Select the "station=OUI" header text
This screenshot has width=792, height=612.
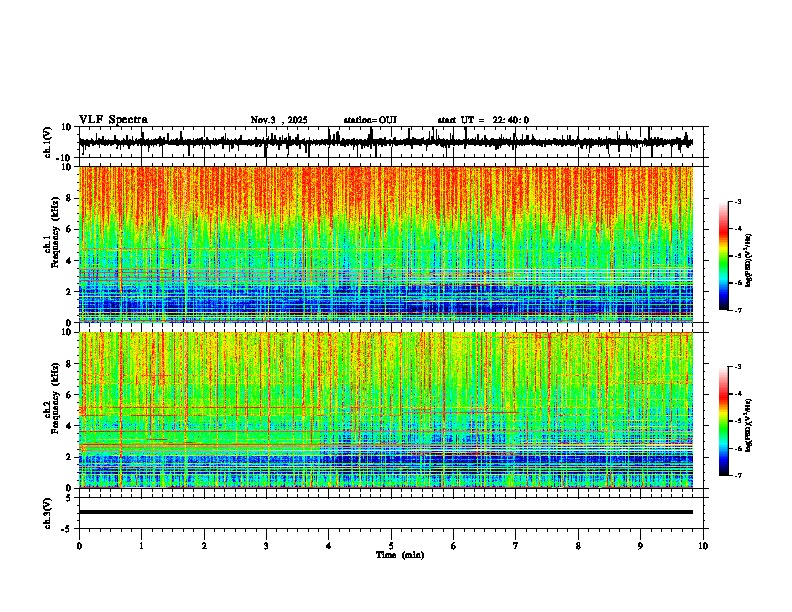(370, 120)
